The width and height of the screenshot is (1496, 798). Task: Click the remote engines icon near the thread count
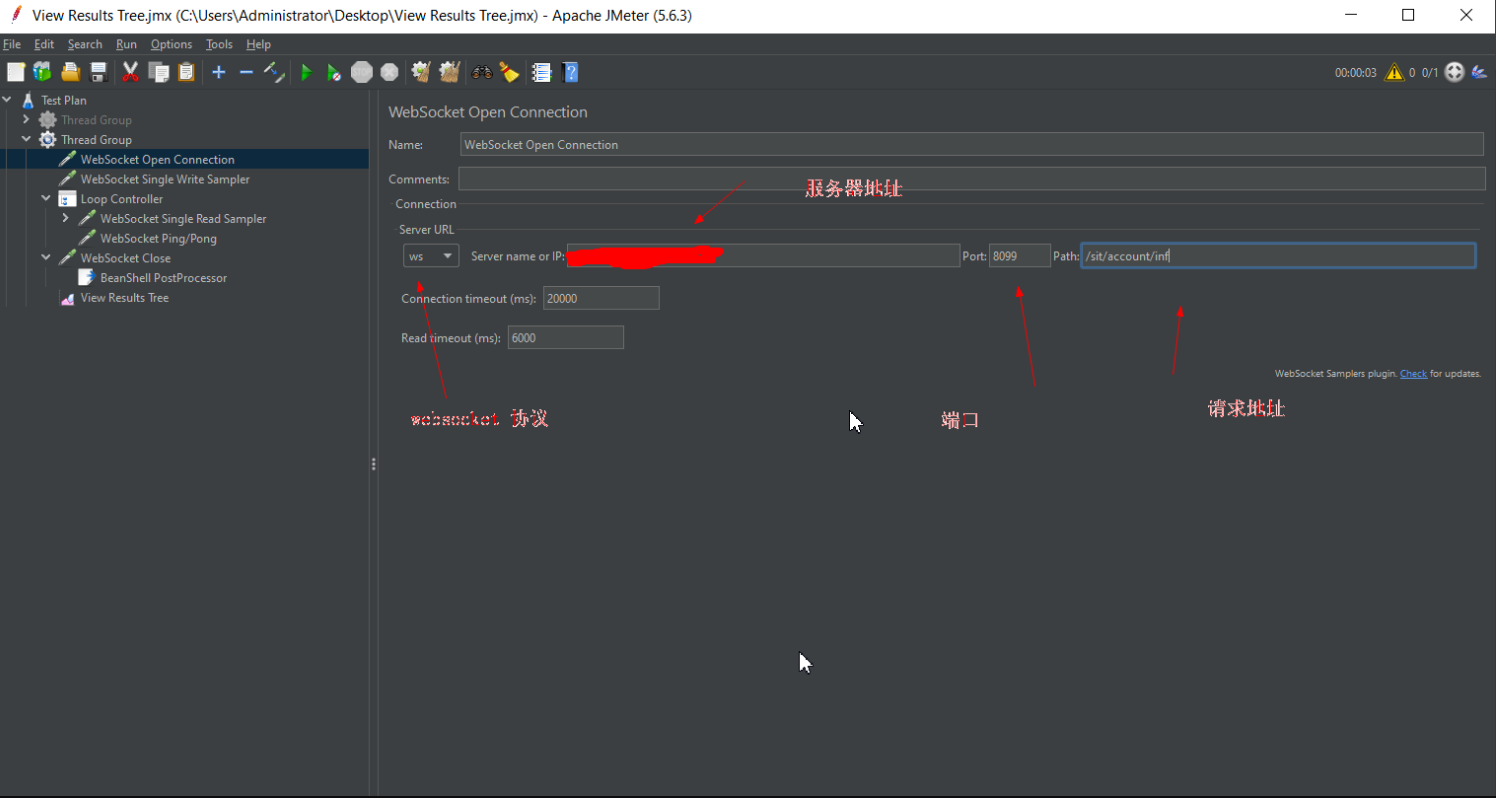point(1455,72)
